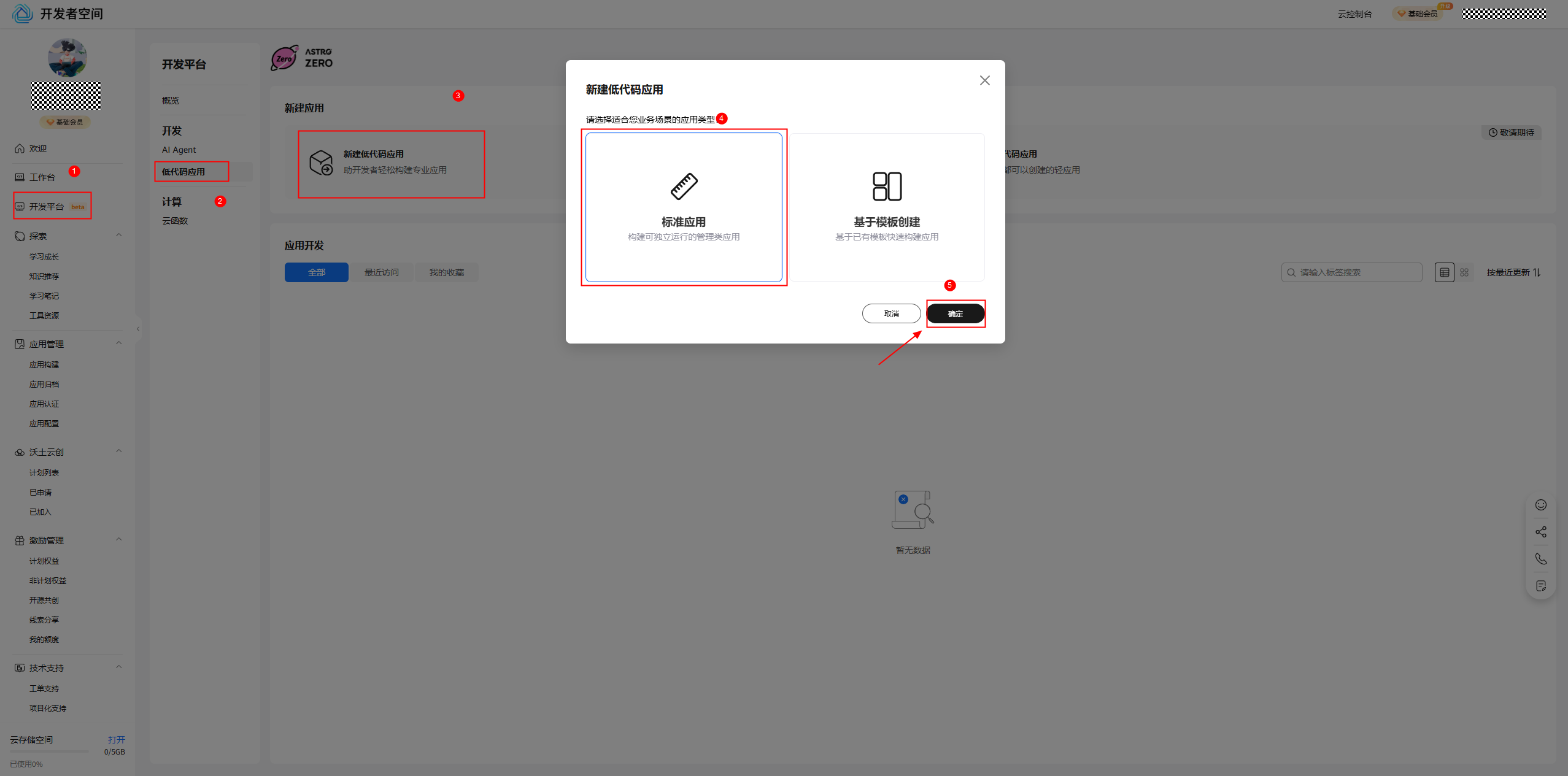Click the share icon in floating panel
1568x776 pixels.
1540,532
